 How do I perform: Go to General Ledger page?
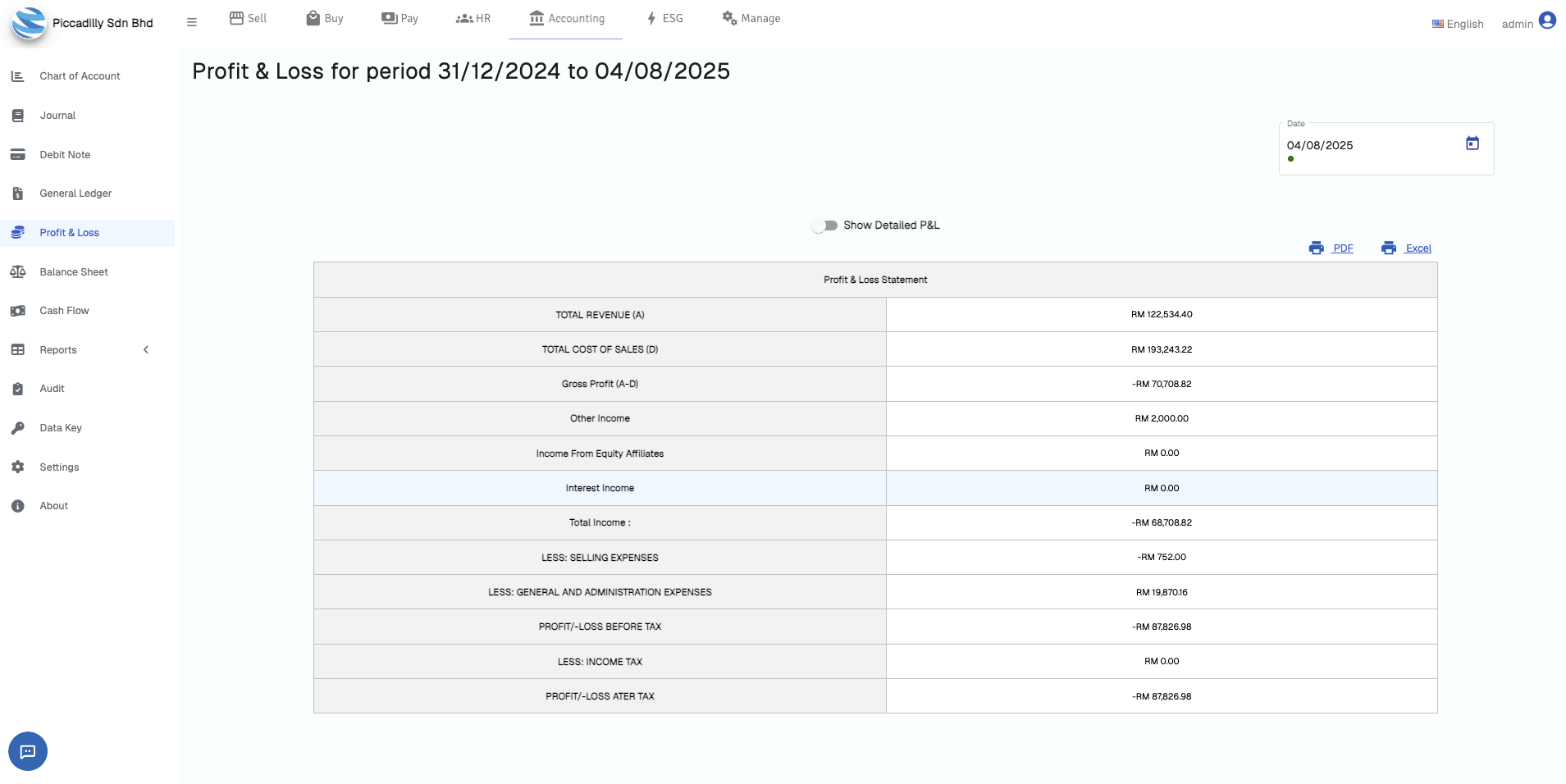point(75,194)
